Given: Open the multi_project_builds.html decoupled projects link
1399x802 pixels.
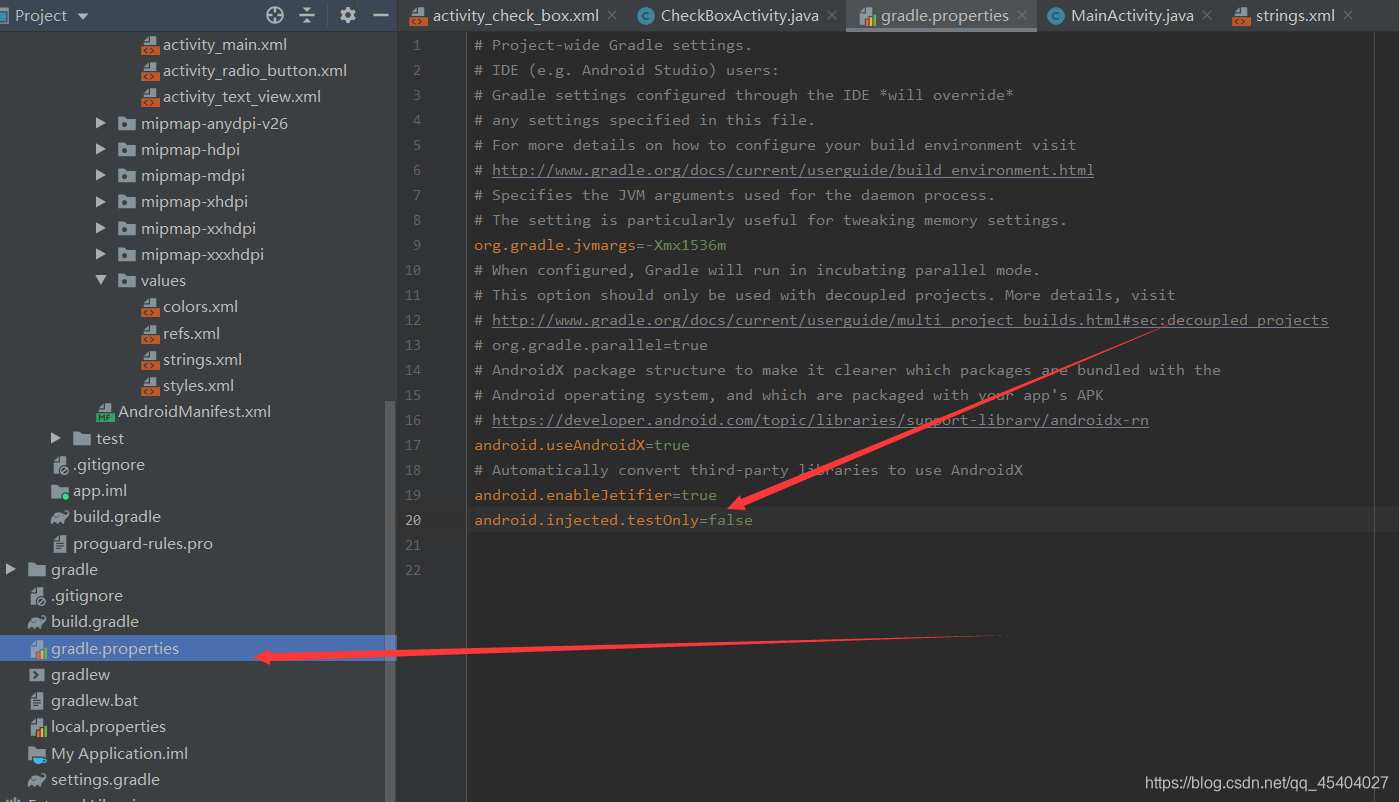Looking at the screenshot, I should (909, 320).
